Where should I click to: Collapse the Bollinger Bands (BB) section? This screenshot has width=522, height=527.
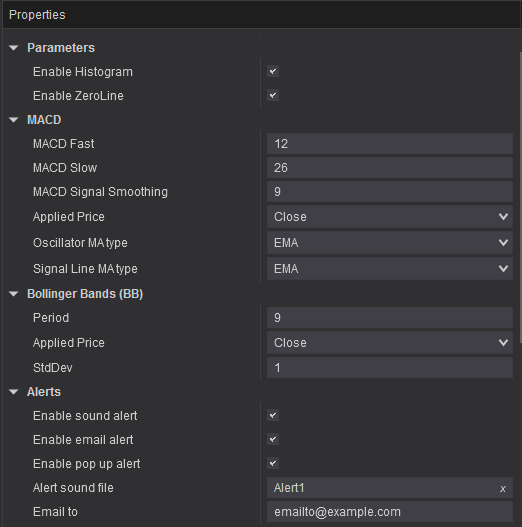[x=14, y=294]
